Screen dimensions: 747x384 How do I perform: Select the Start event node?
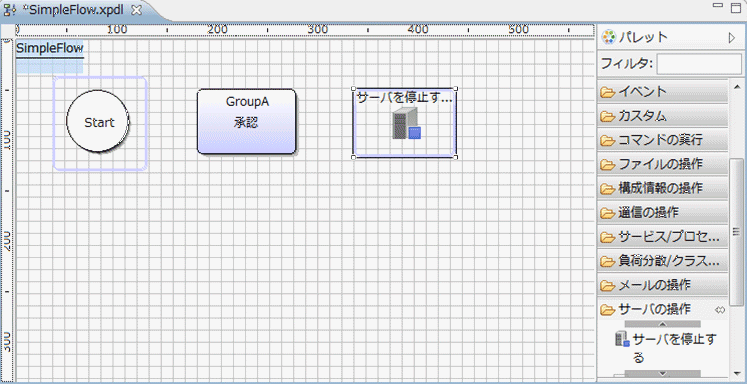coord(98,121)
